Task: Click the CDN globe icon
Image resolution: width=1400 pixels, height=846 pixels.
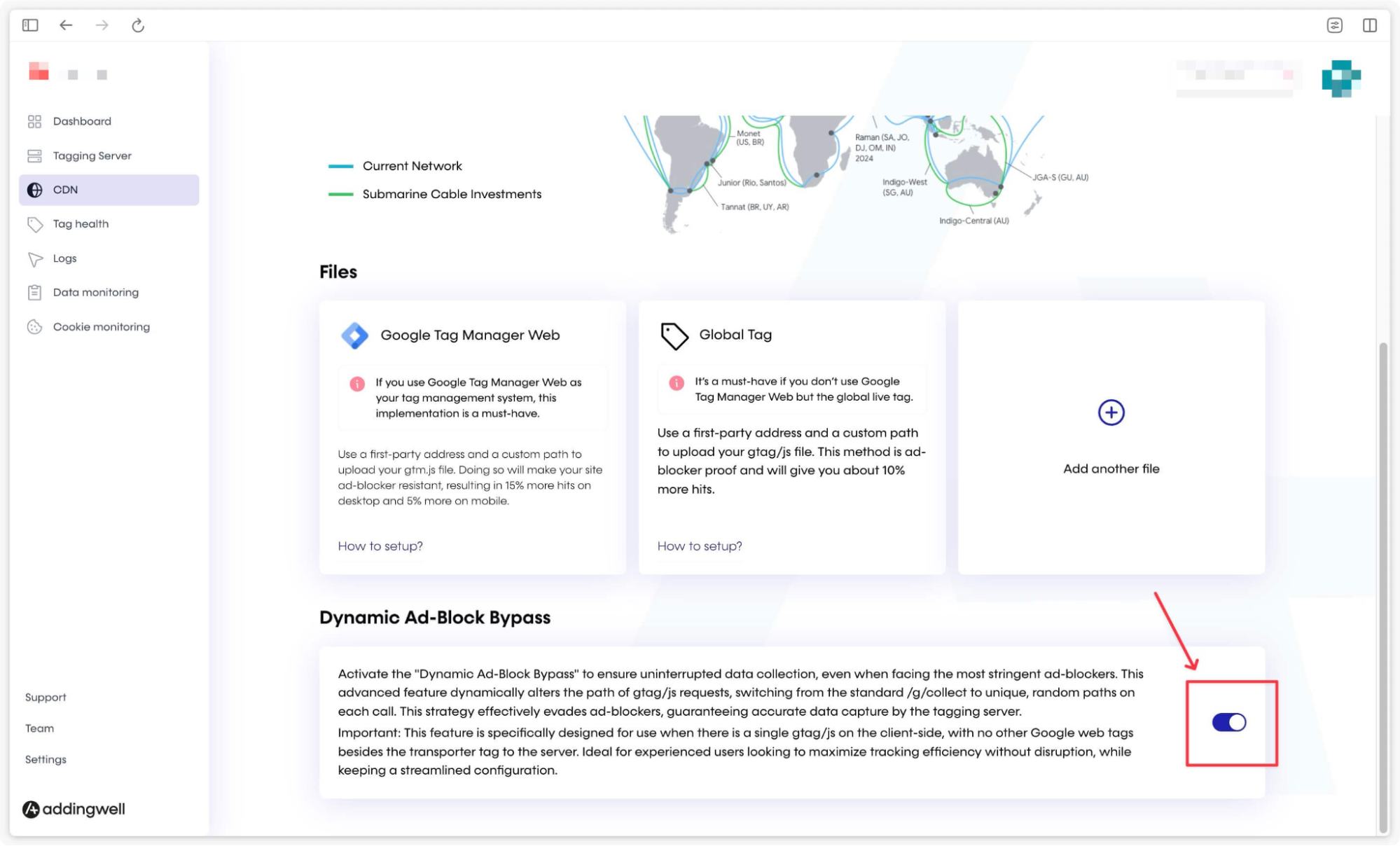Action: (x=34, y=190)
